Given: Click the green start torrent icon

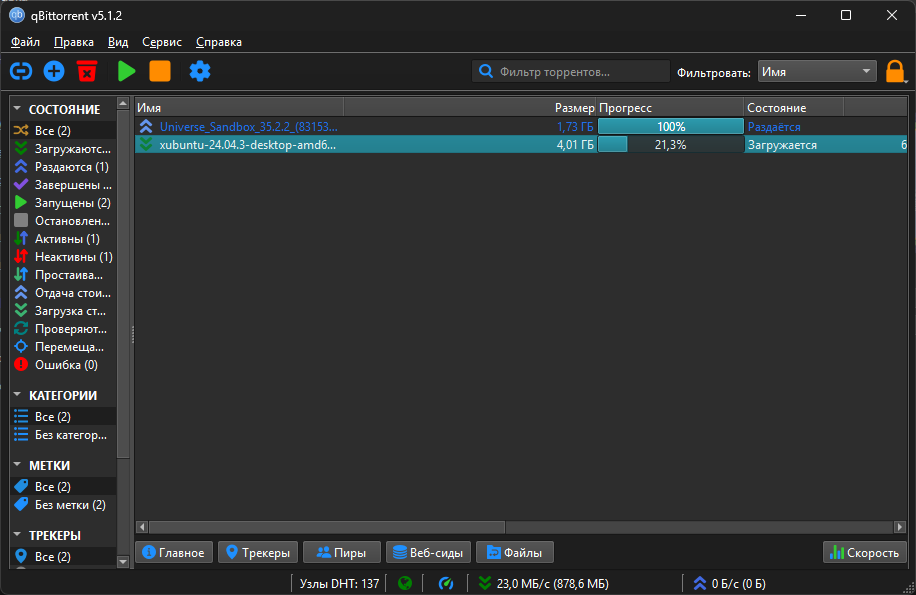Looking at the screenshot, I should coord(126,71).
